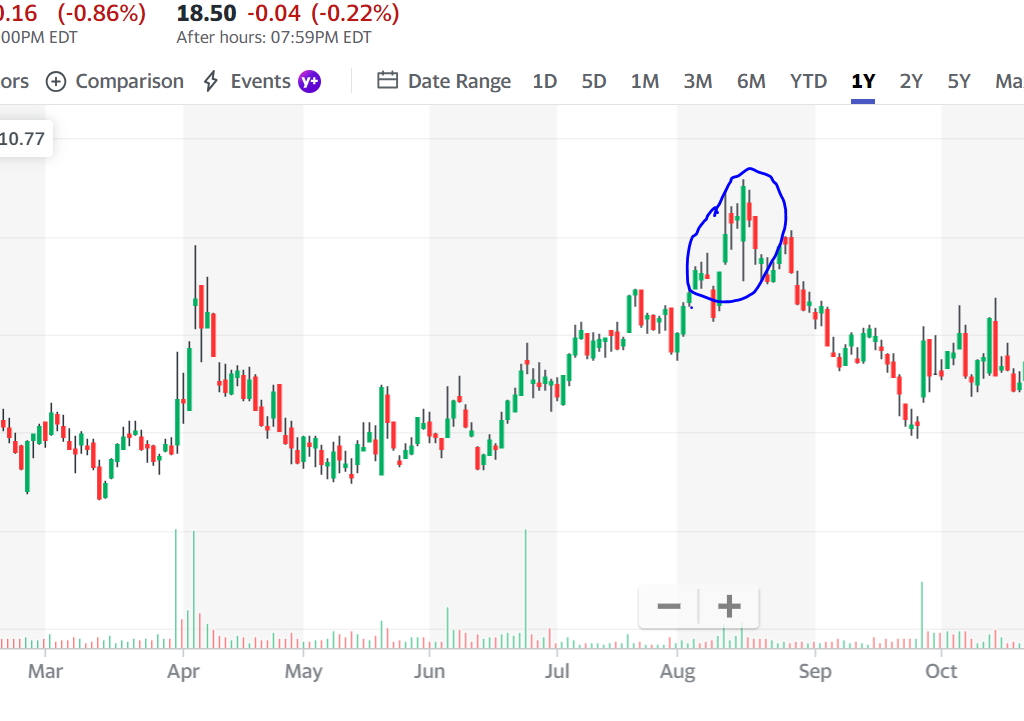This screenshot has height=721, width=1024.
Task: Click the Aug axis label
Action: click(x=677, y=671)
